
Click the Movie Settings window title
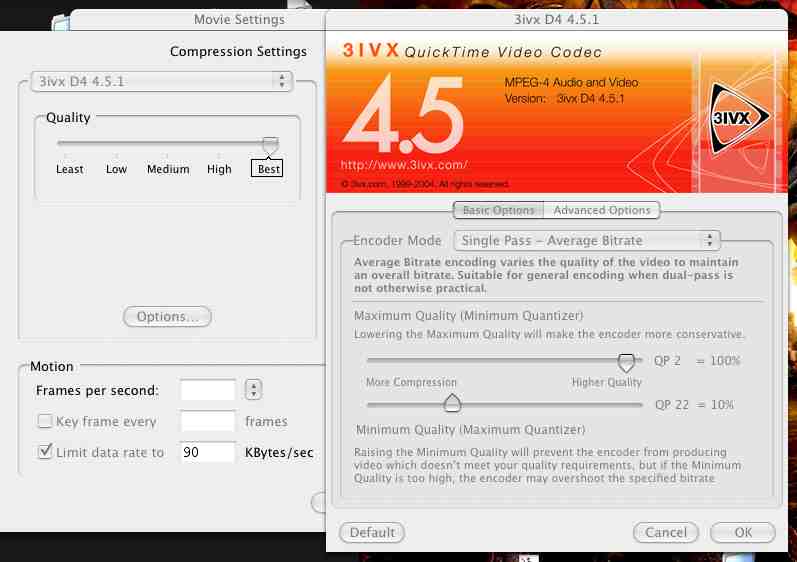pos(239,19)
